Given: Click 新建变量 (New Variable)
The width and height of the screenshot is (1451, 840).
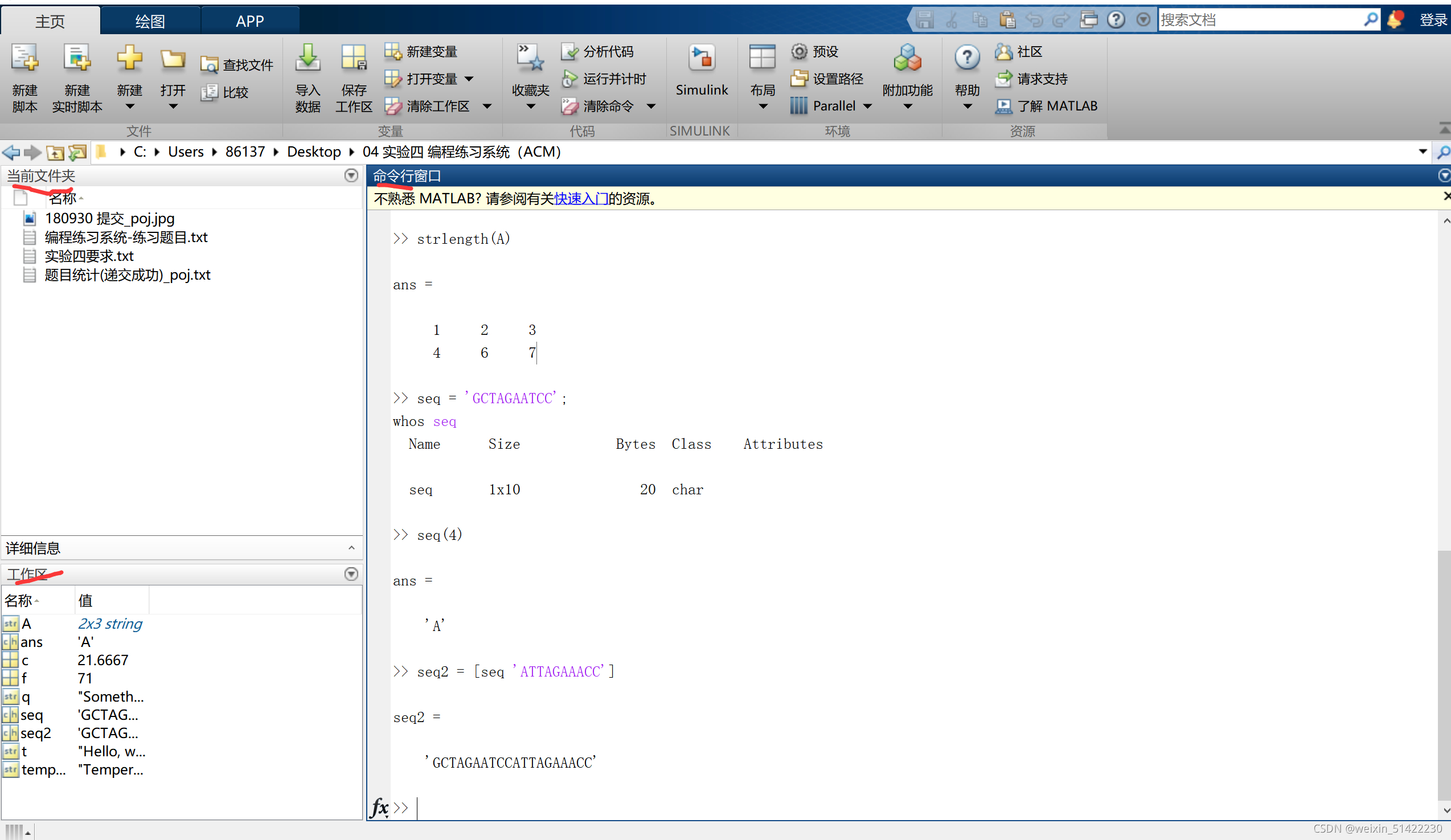Looking at the screenshot, I should pyautogui.click(x=421, y=52).
